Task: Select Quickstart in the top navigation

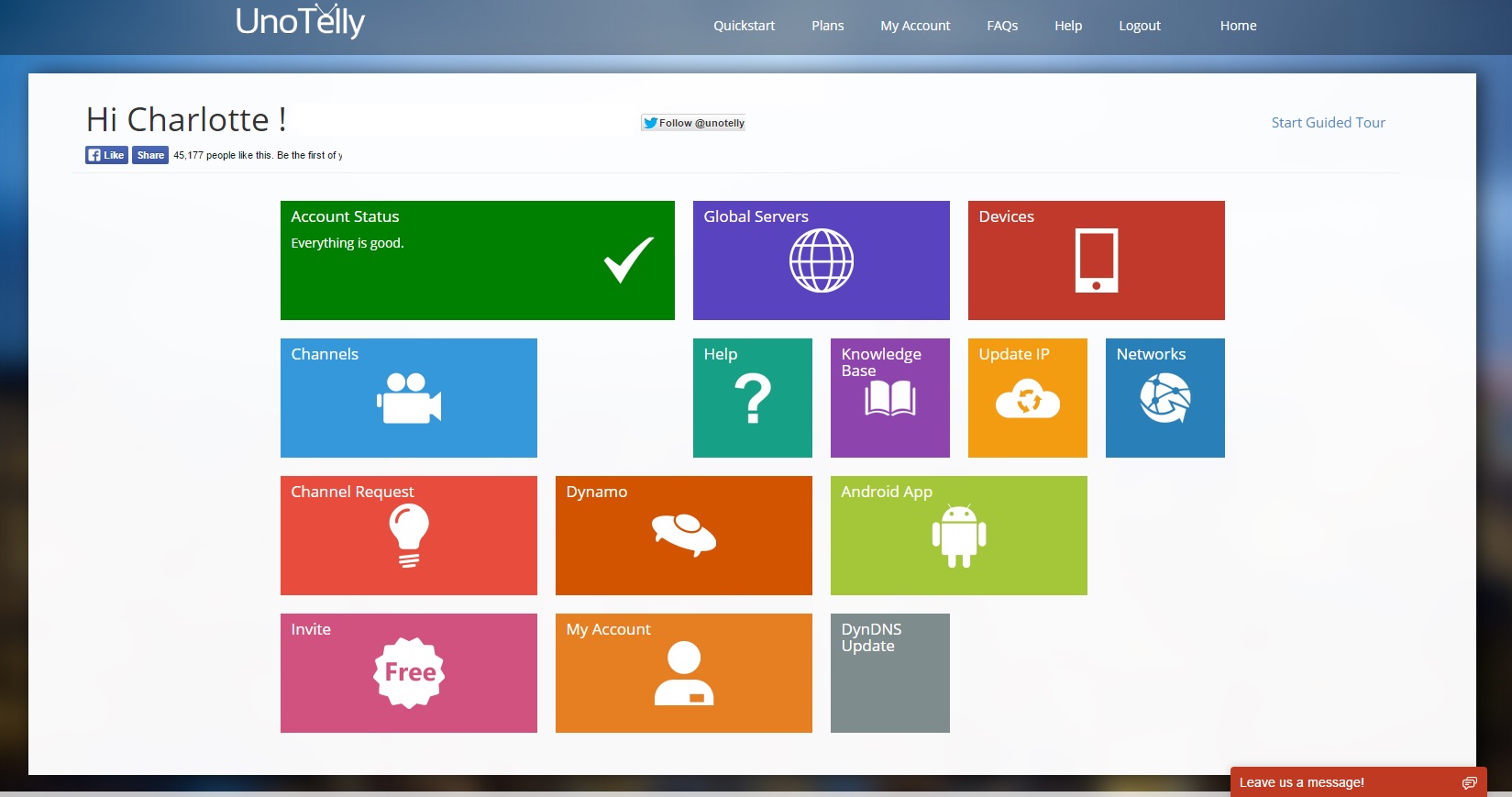Action: pyautogui.click(x=744, y=26)
